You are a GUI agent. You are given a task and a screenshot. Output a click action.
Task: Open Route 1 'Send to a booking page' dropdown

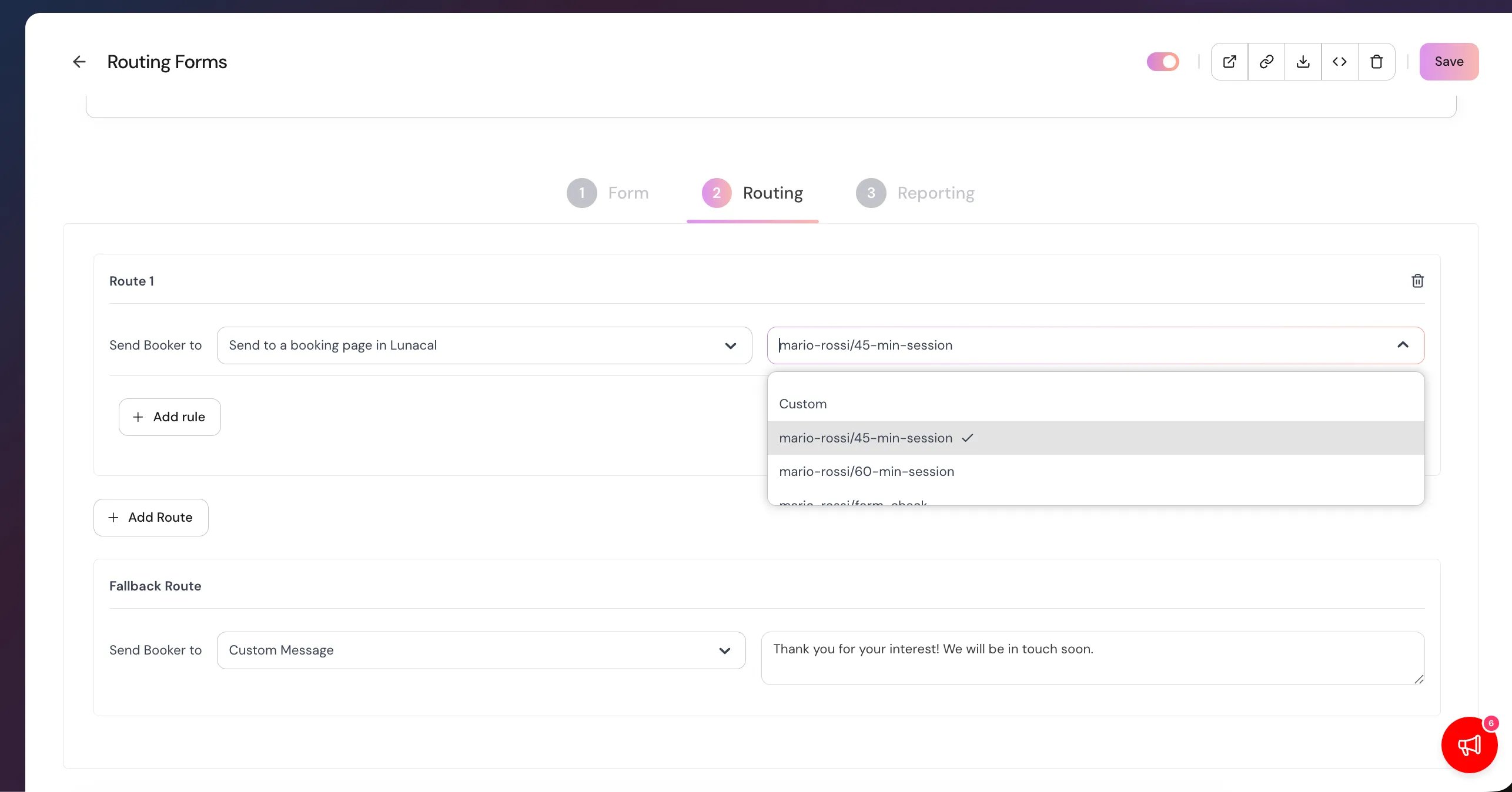(484, 345)
